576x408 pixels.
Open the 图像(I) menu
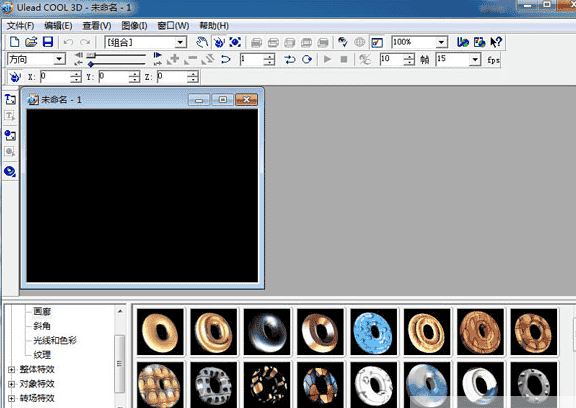pos(134,26)
